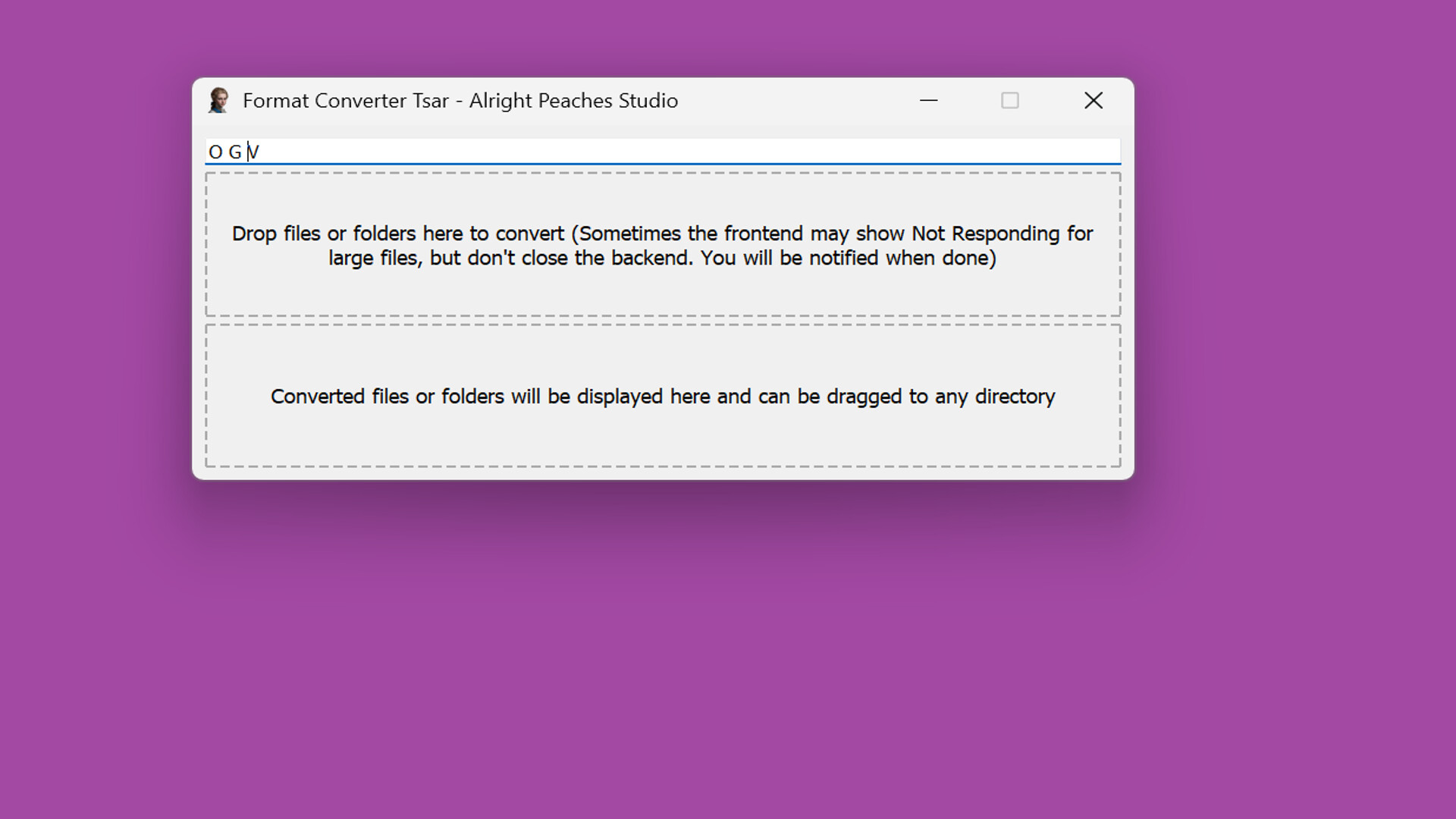Click the dashed zone mentioning Not Responding warning
This screenshot has width=1456, height=819.
[x=663, y=245]
